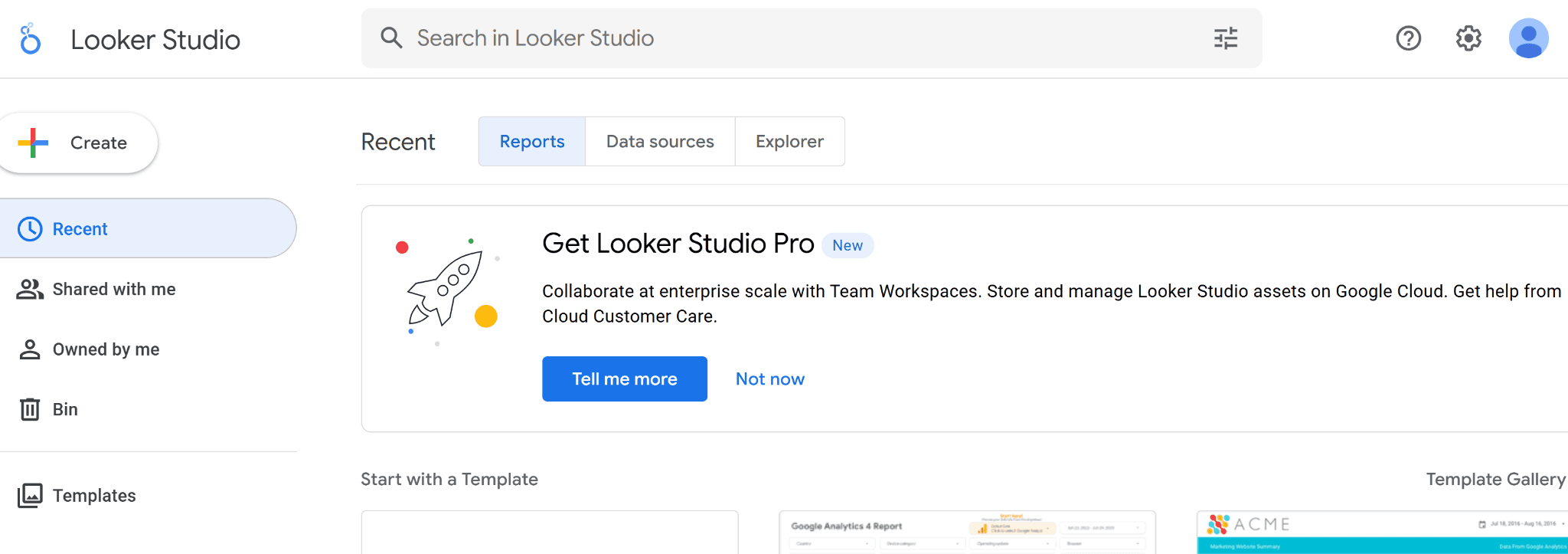
Task: Click the Recent heading above the list
Action: pyautogui.click(x=398, y=142)
